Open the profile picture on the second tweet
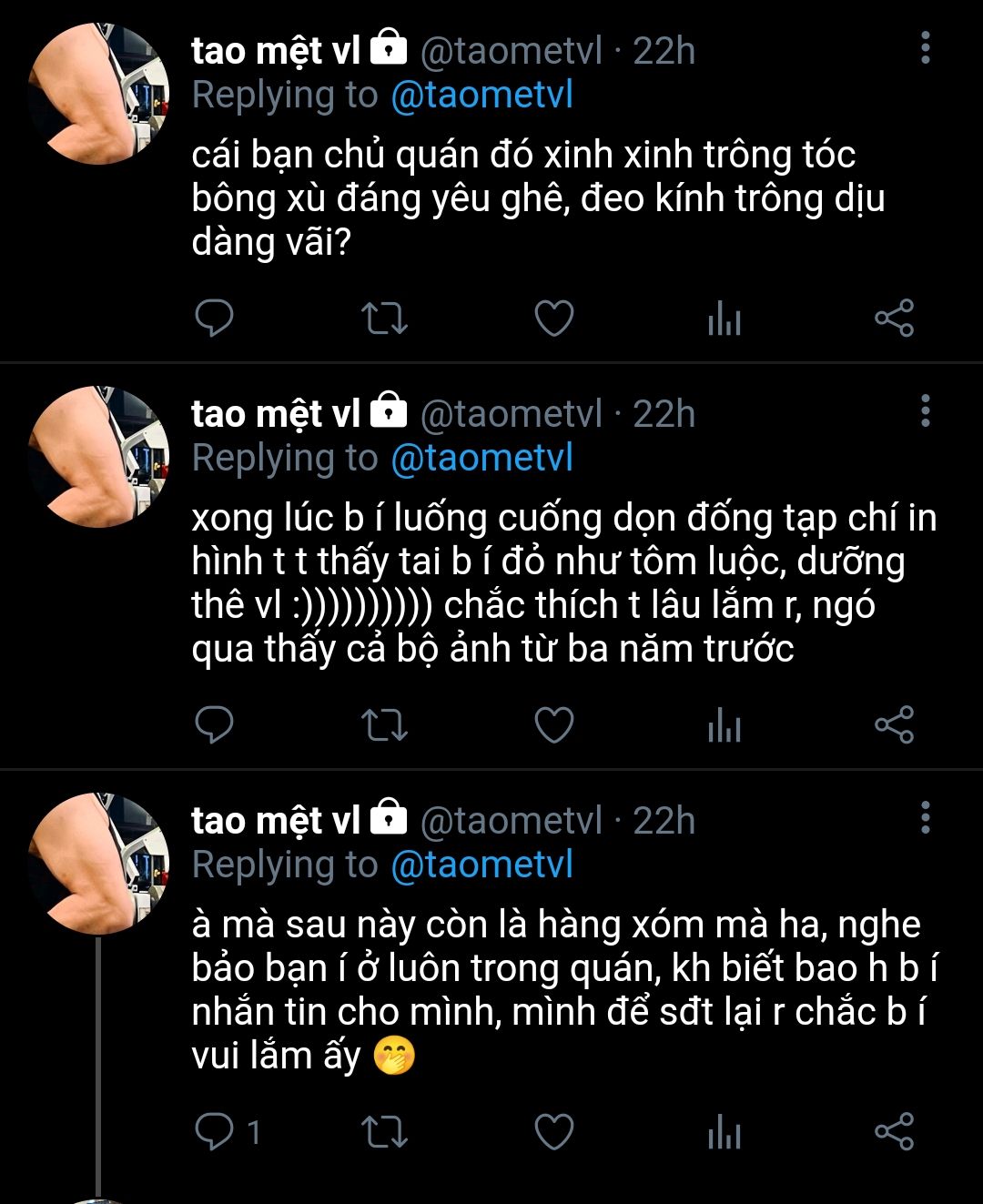This screenshot has height=1204, width=983. tap(98, 458)
